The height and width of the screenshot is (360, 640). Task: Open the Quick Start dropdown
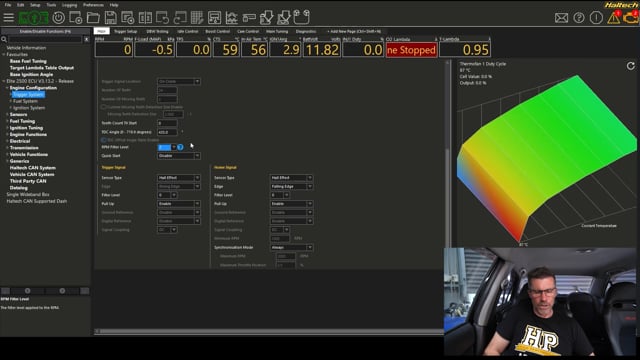point(179,156)
